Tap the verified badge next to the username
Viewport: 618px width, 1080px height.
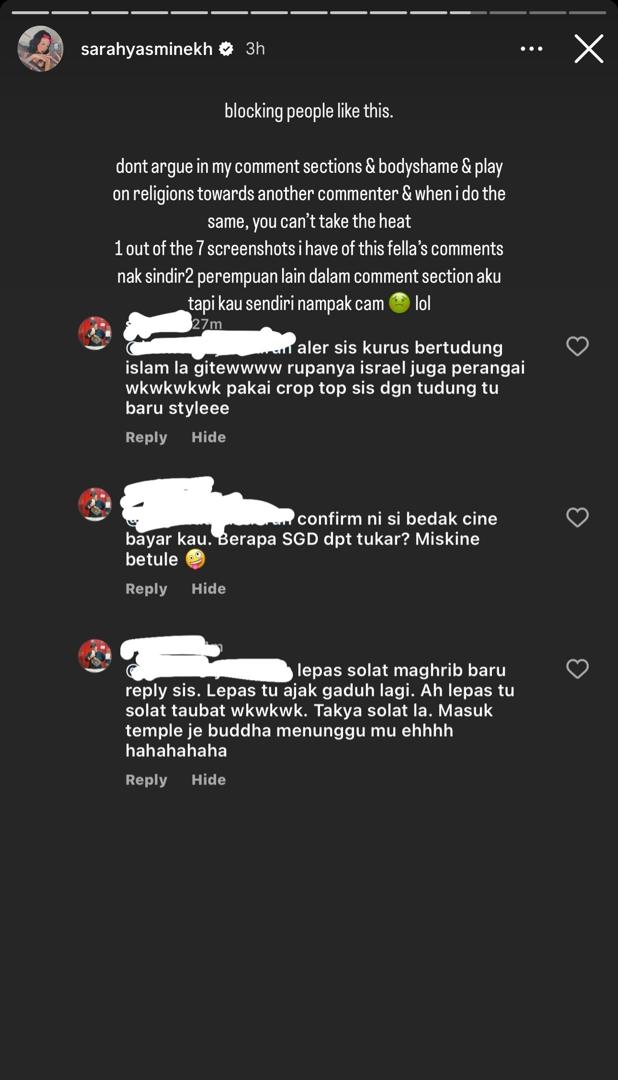tap(226, 49)
